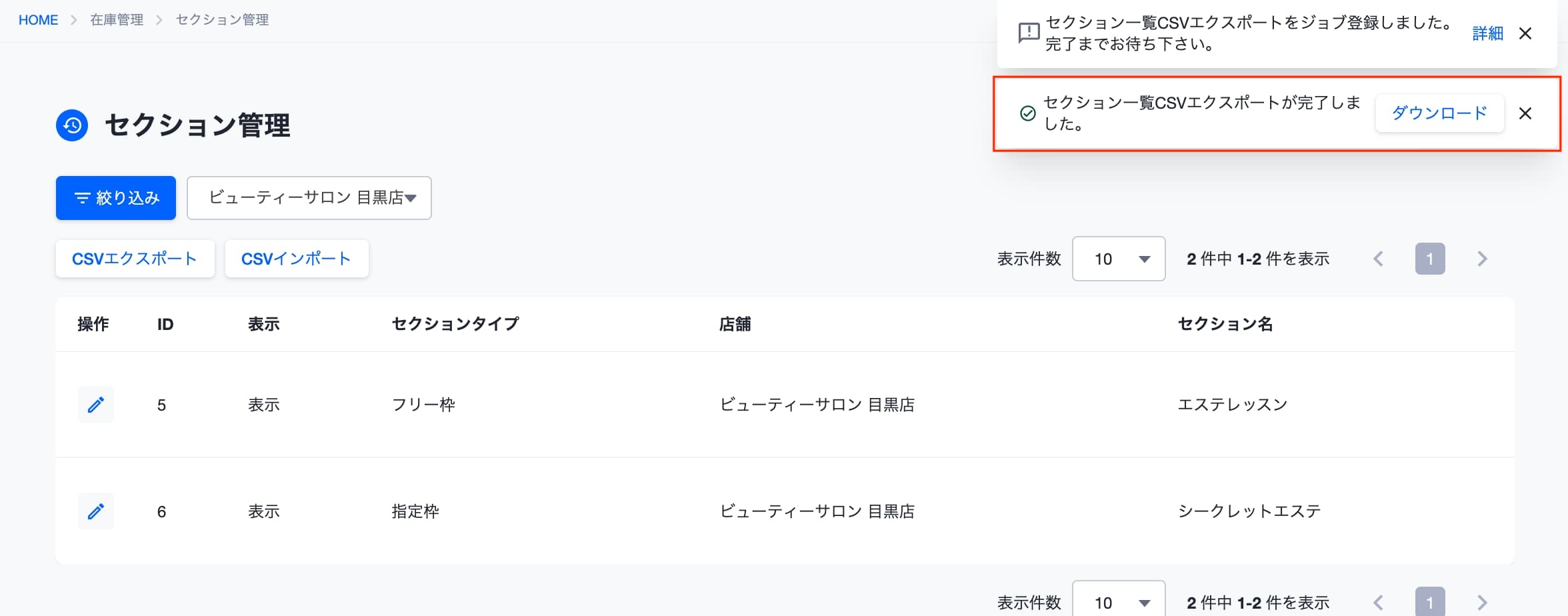Image resolution: width=1568 pixels, height=616 pixels.
Task: Click the 絞り込み filter button
Action: (x=116, y=198)
